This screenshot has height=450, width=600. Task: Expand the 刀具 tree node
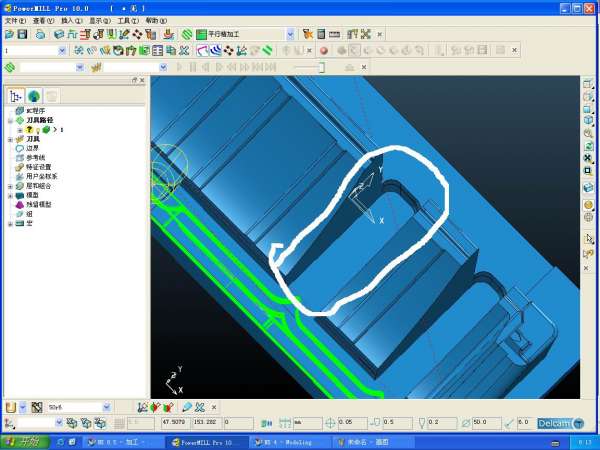(9, 139)
